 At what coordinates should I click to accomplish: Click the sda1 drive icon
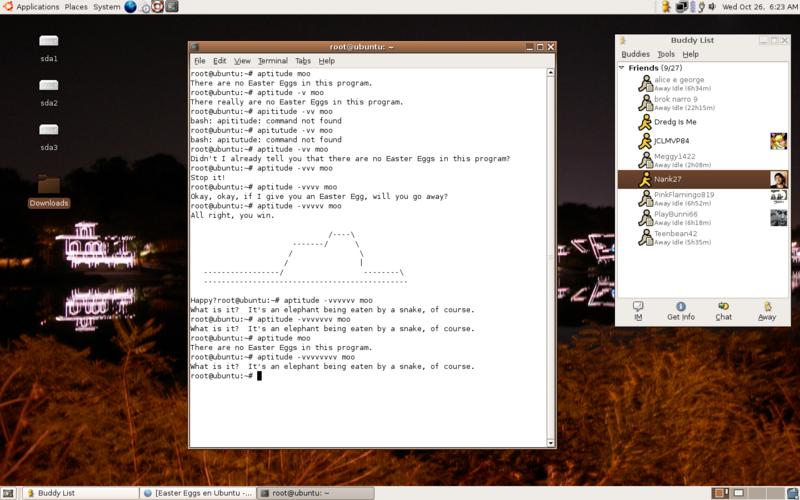coord(48,46)
